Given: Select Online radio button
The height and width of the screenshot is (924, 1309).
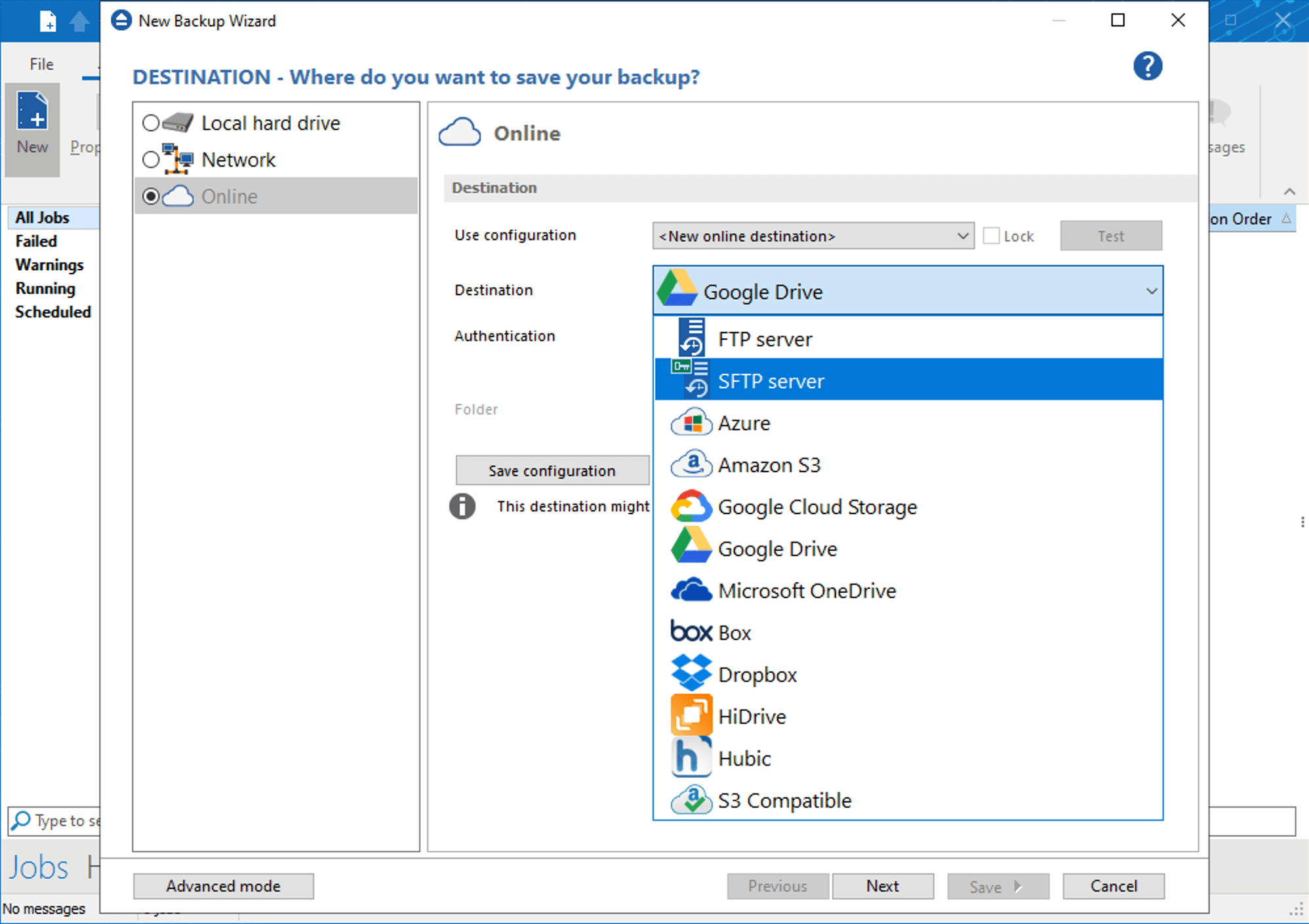Looking at the screenshot, I should tap(151, 196).
